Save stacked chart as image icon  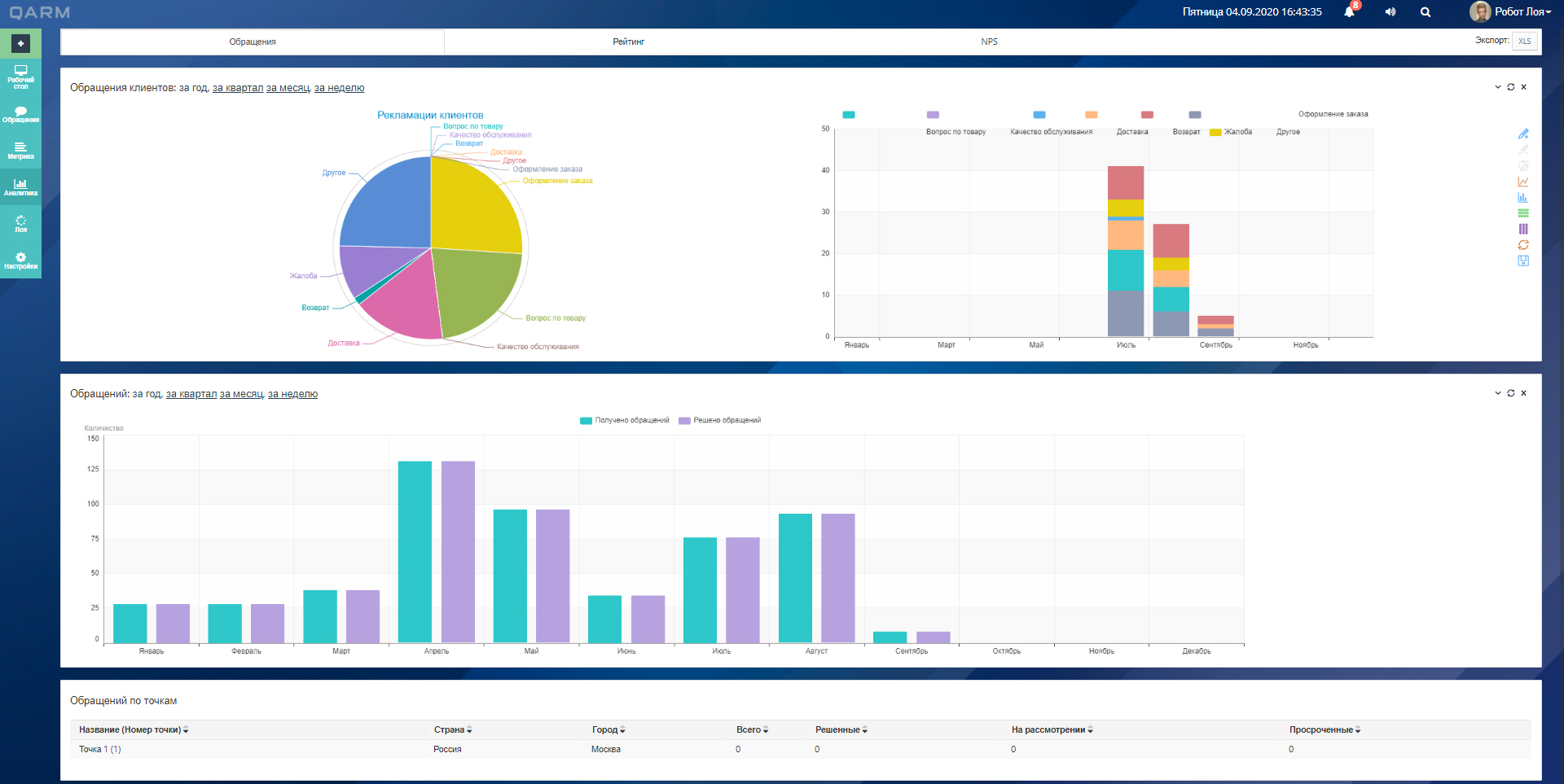pos(1522,261)
